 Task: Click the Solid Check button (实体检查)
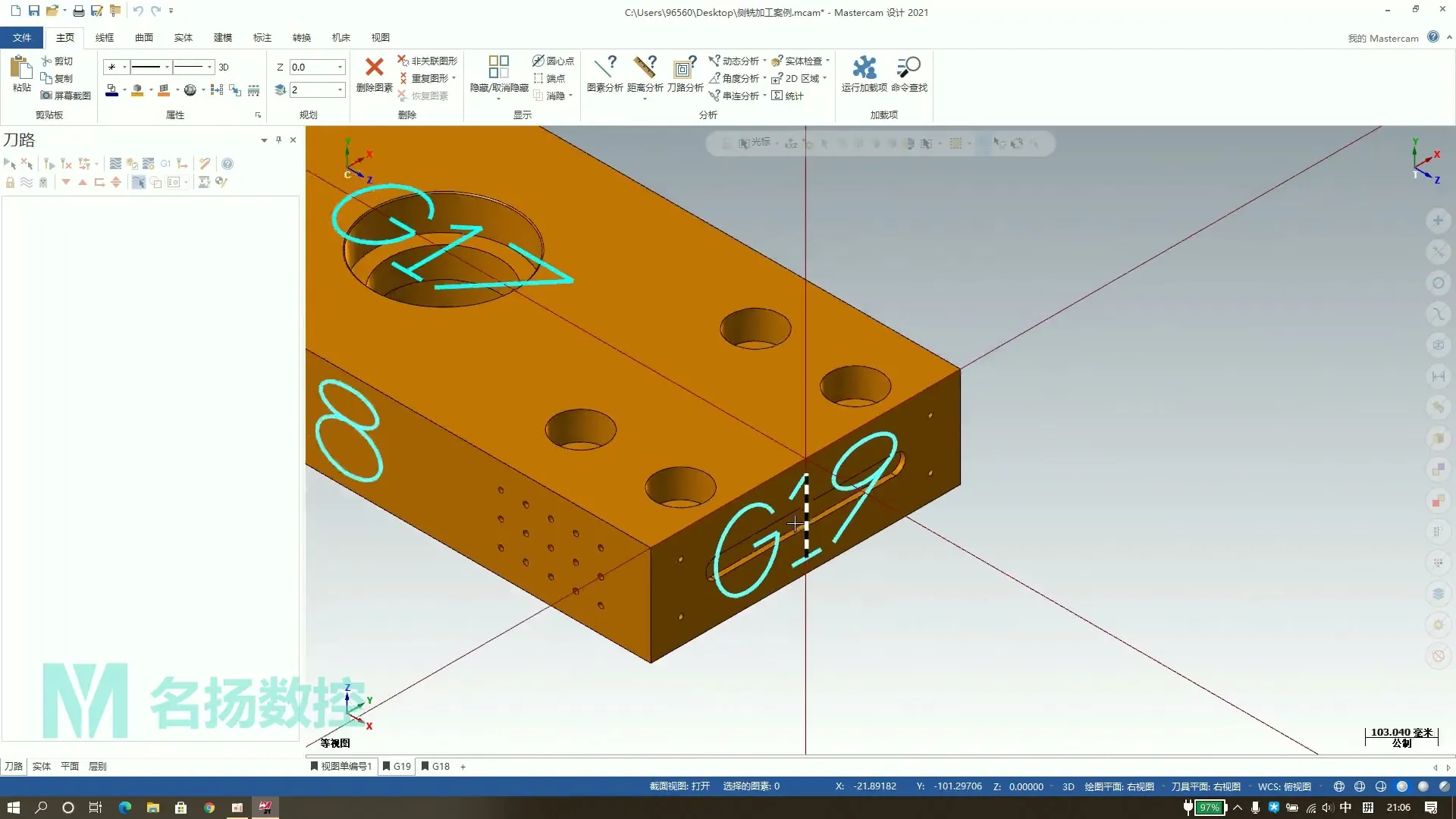point(799,61)
